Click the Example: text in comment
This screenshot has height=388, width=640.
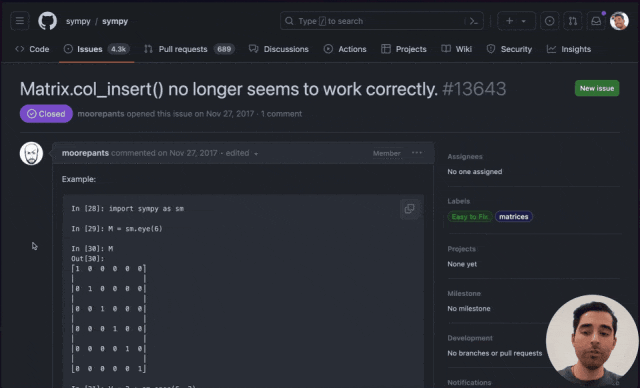(x=79, y=179)
